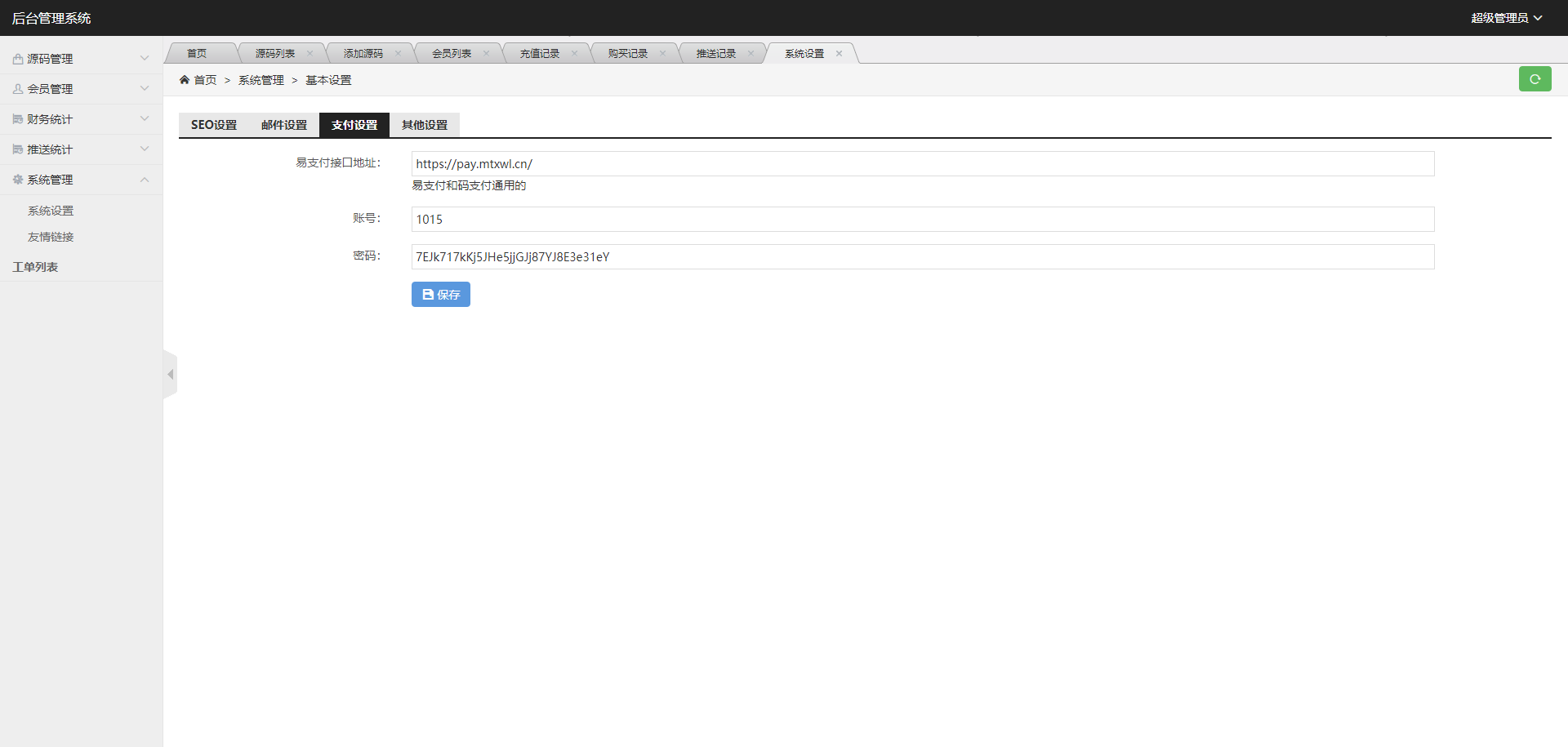Close the 会员列表 tab
The width and height of the screenshot is (1568, 747).
486,54
